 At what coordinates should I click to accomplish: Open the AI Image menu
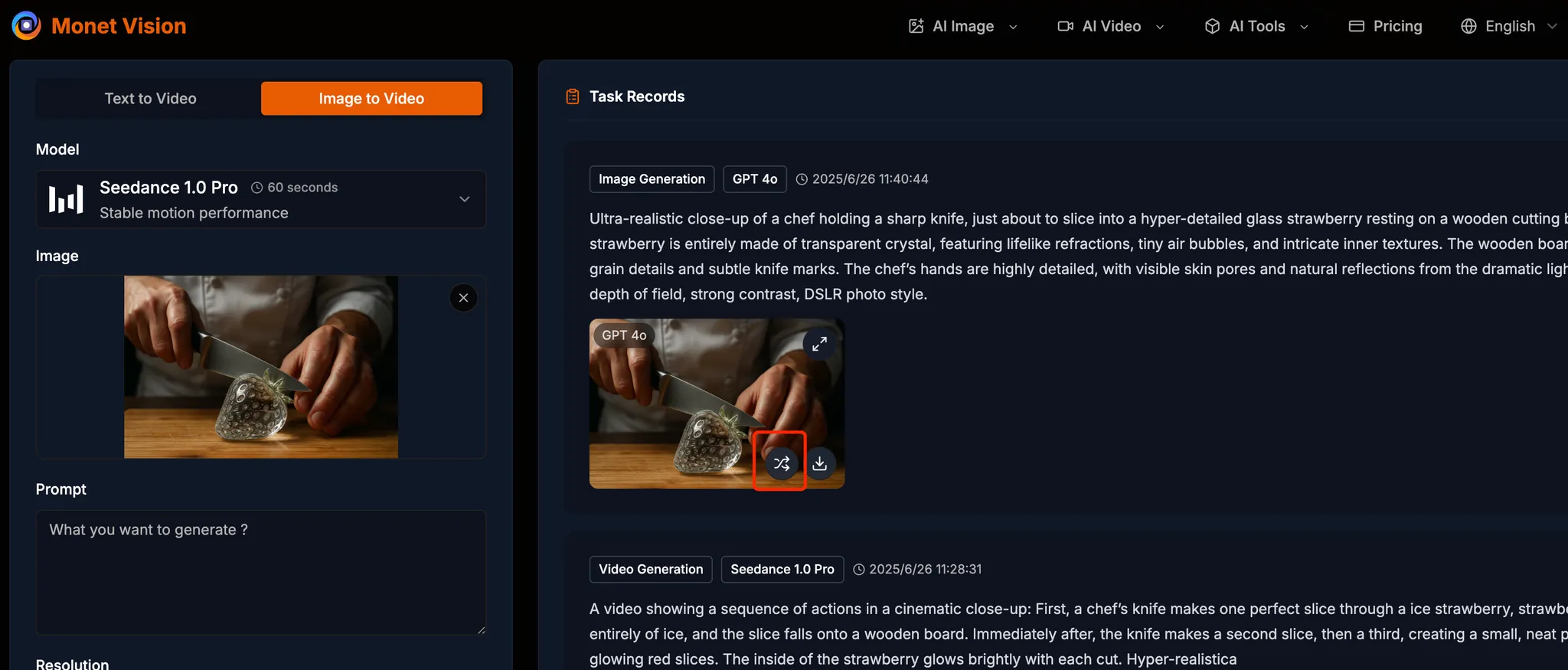click(x=963, y=26)
